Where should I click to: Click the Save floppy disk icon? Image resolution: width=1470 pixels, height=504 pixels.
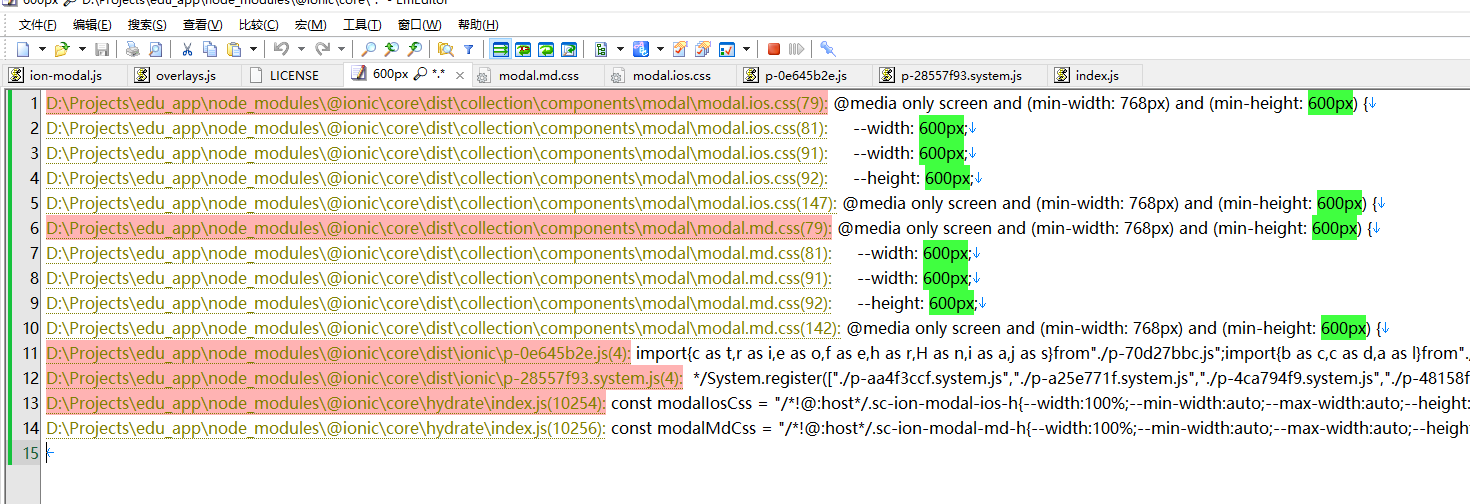click(x=102, y=49)
